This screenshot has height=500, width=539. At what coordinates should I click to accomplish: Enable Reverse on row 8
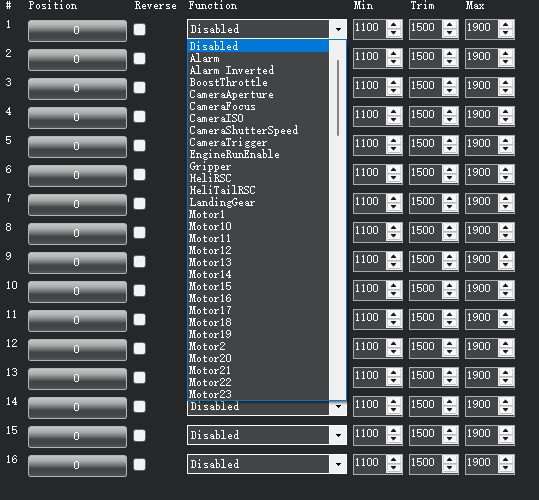pyautogui.click(x=140, y=233)
